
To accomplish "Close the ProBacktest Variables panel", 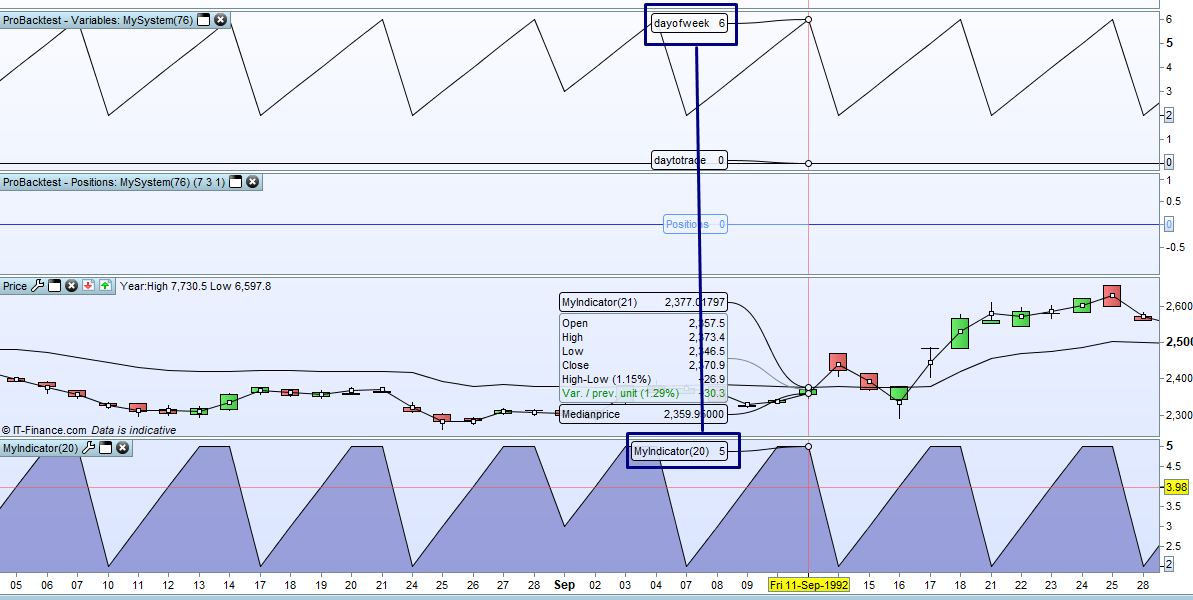I will 221,21.
